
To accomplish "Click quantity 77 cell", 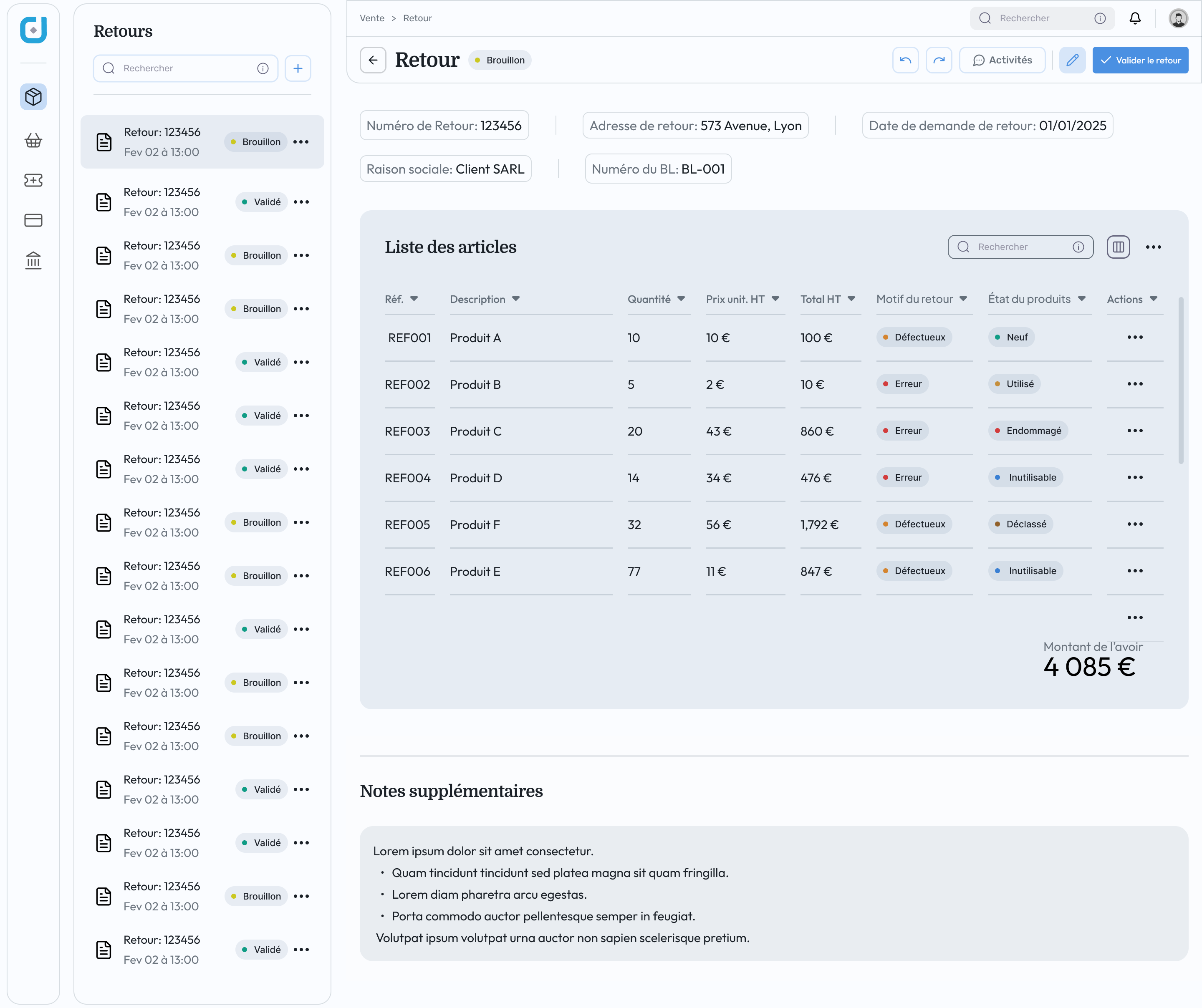I will coord(634,572).
